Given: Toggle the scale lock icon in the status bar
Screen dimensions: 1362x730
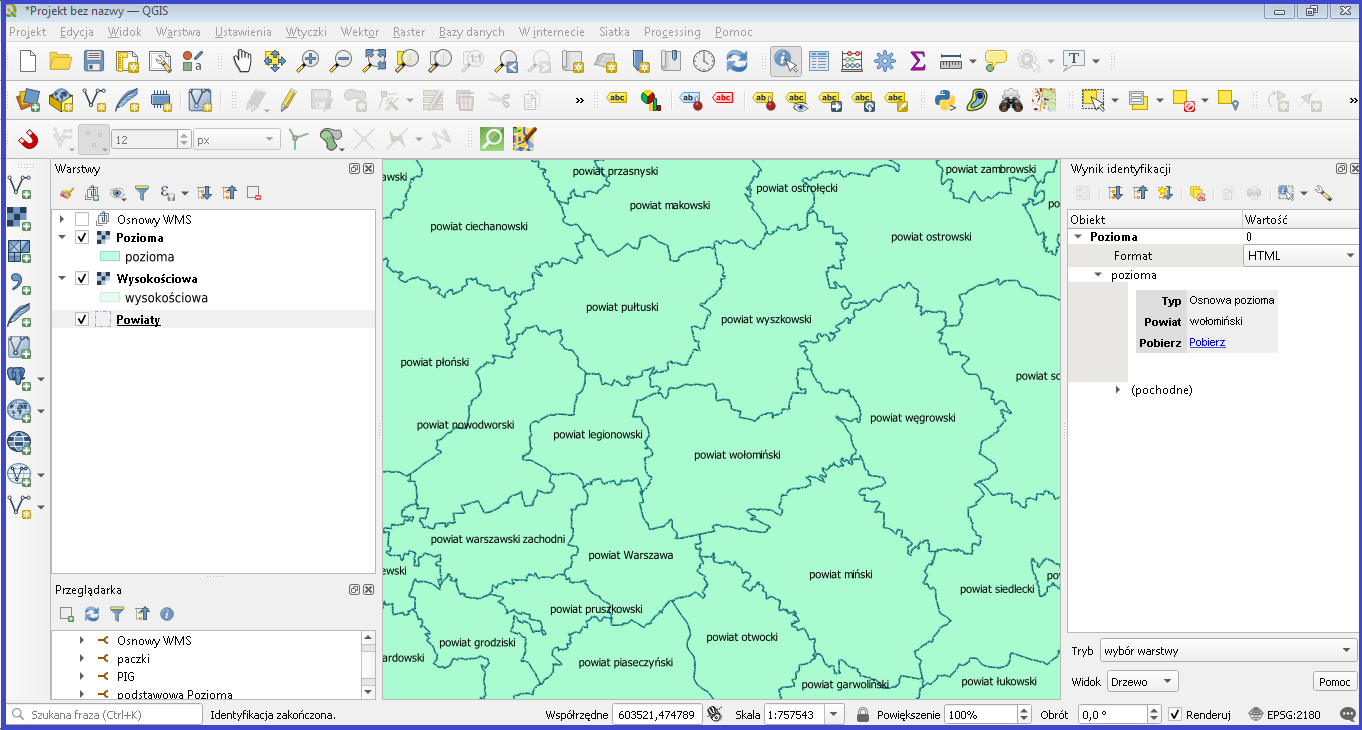Looking at the screenshot, I should coord(862,715).
